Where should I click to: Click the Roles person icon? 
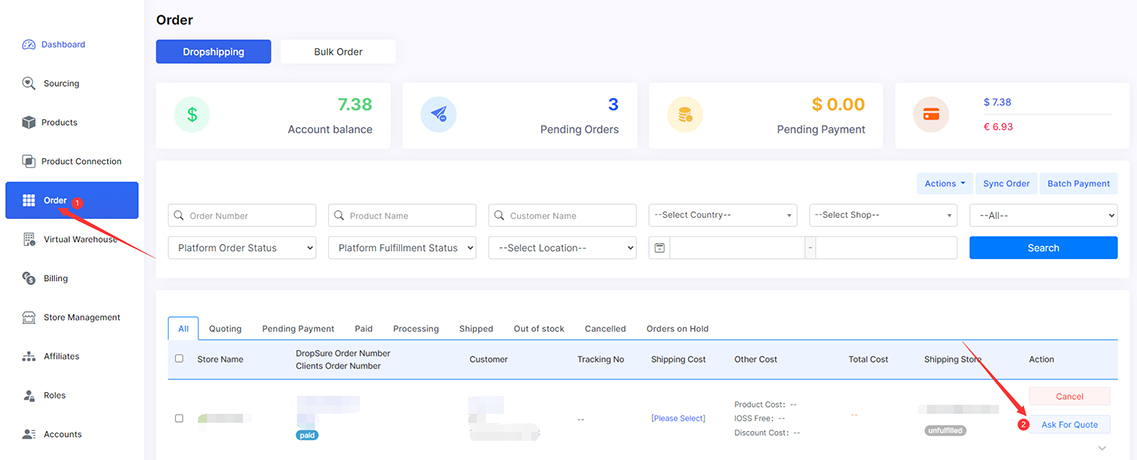[x=29, y=395]
